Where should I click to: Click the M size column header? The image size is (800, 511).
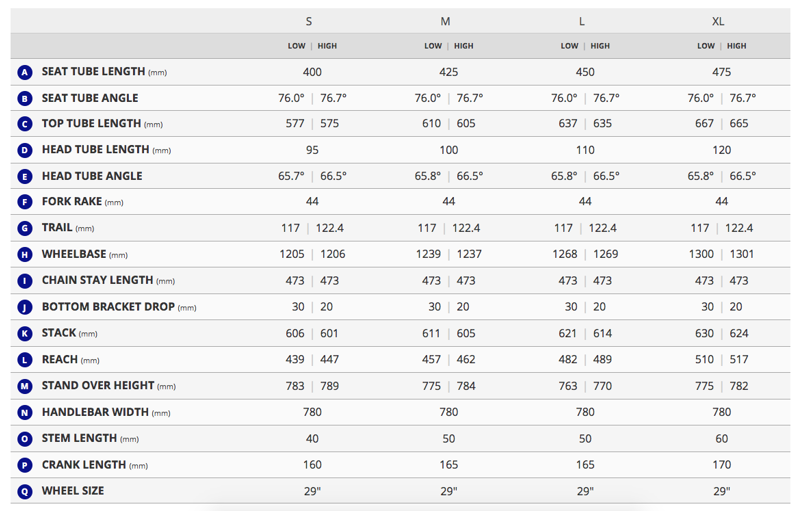[445, 21]
